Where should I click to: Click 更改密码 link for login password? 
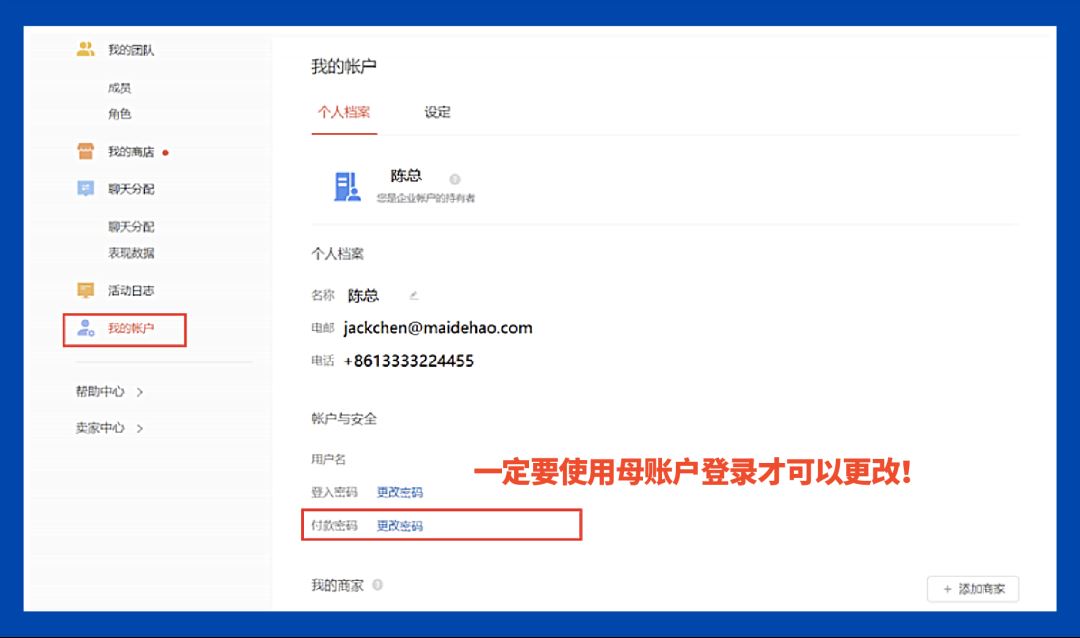[399, 492]
